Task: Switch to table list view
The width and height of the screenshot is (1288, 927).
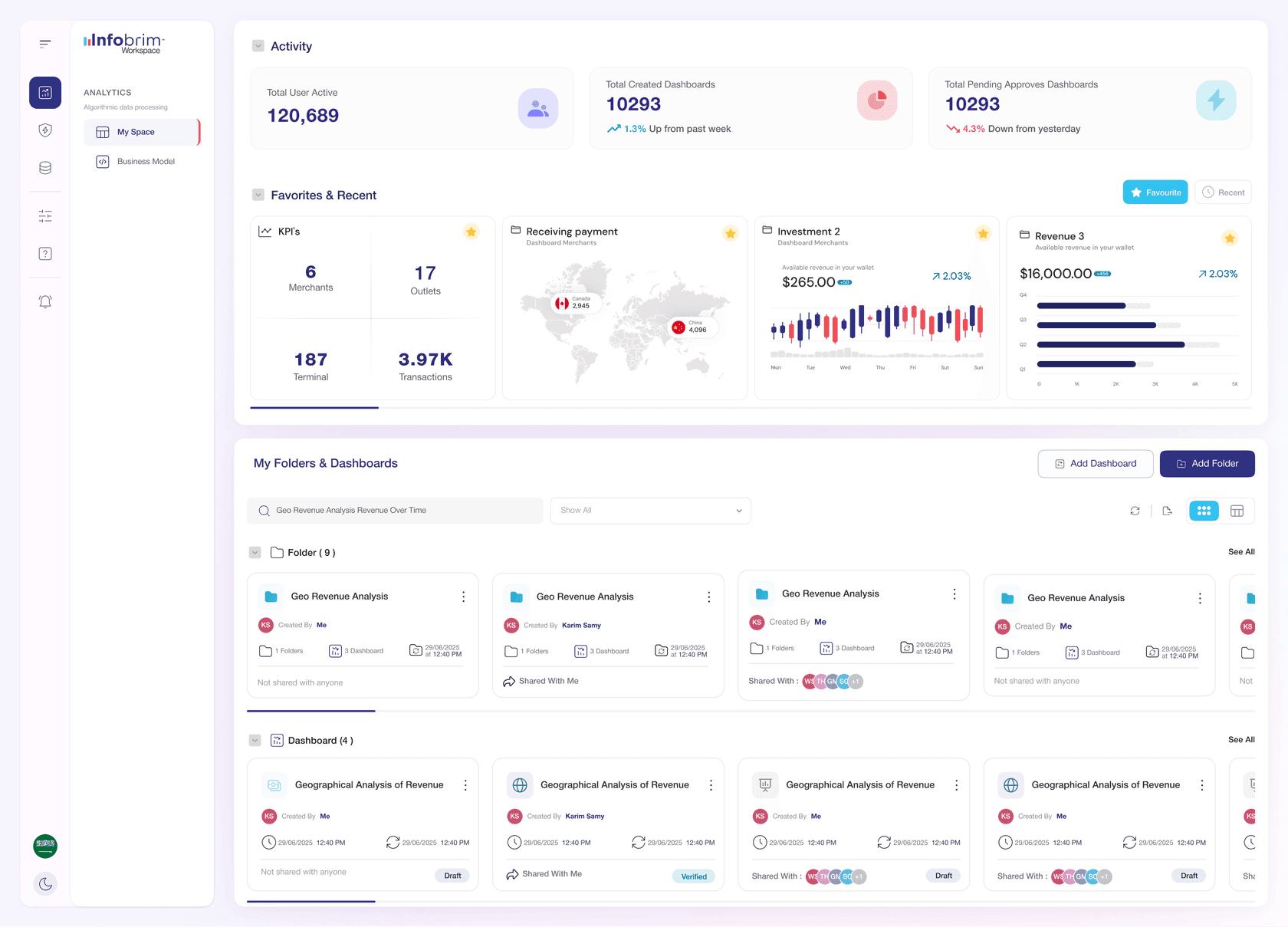Action: [1237, 511]
